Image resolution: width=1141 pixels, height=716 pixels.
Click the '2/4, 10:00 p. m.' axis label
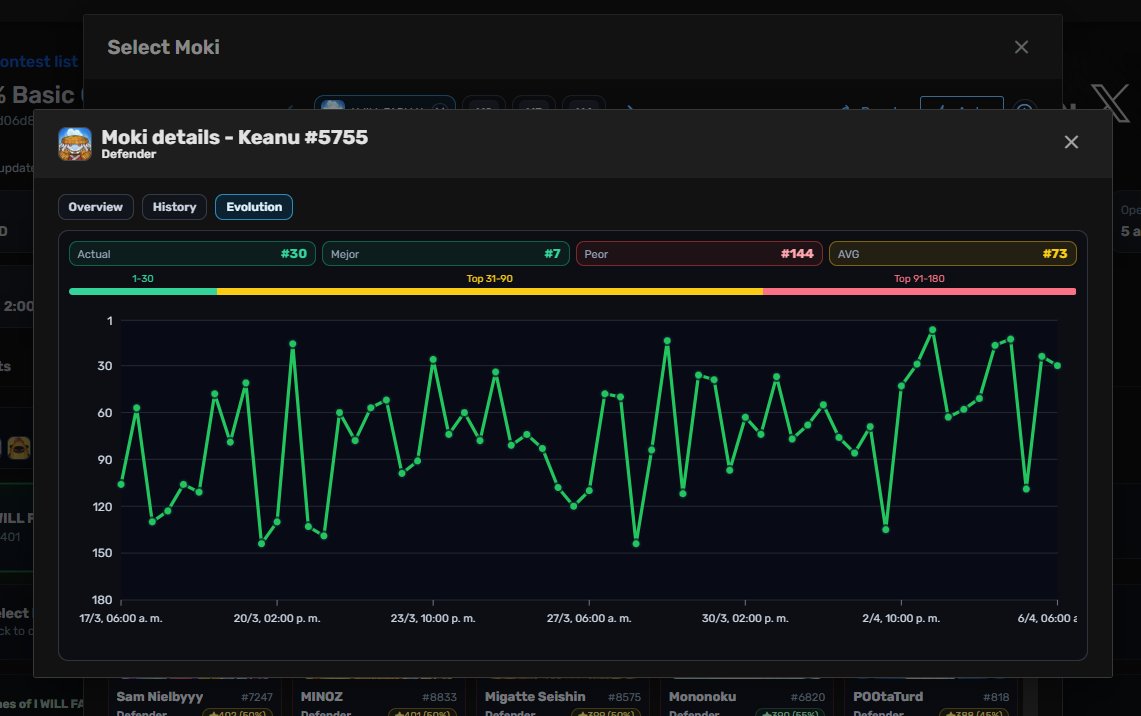902,618
